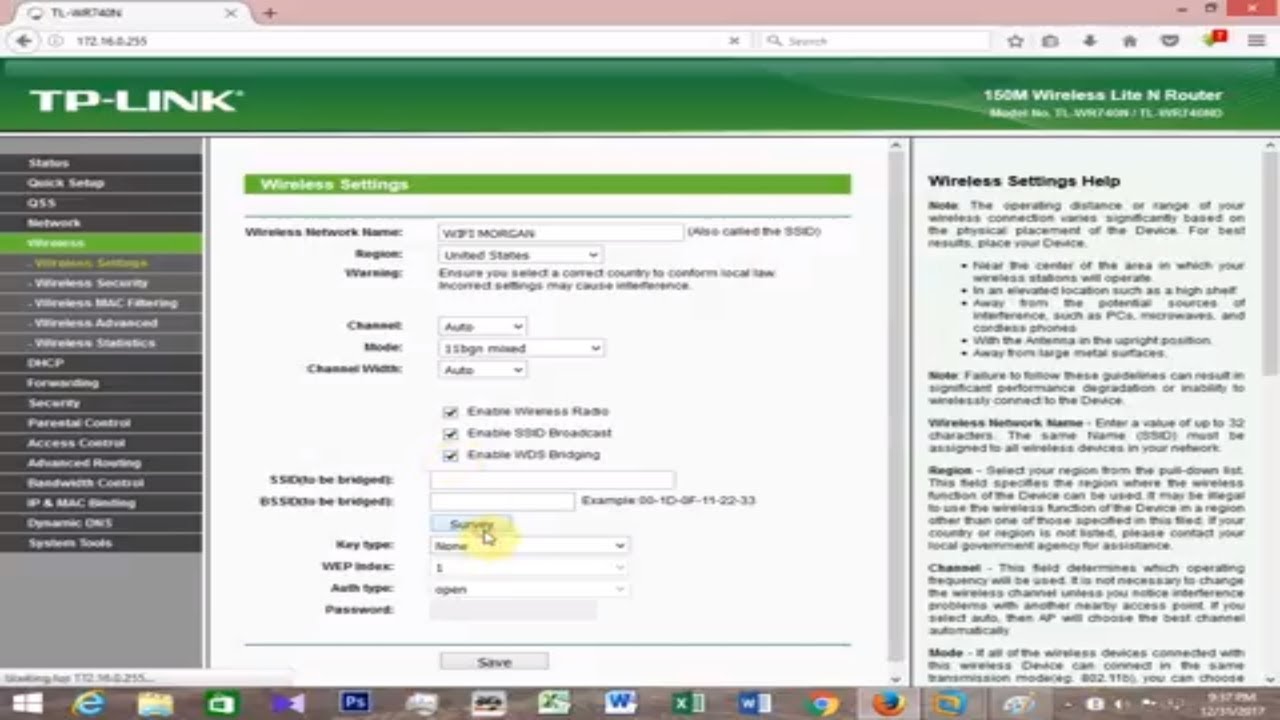Switch to Firefox in taskbar

coord(886,704)
